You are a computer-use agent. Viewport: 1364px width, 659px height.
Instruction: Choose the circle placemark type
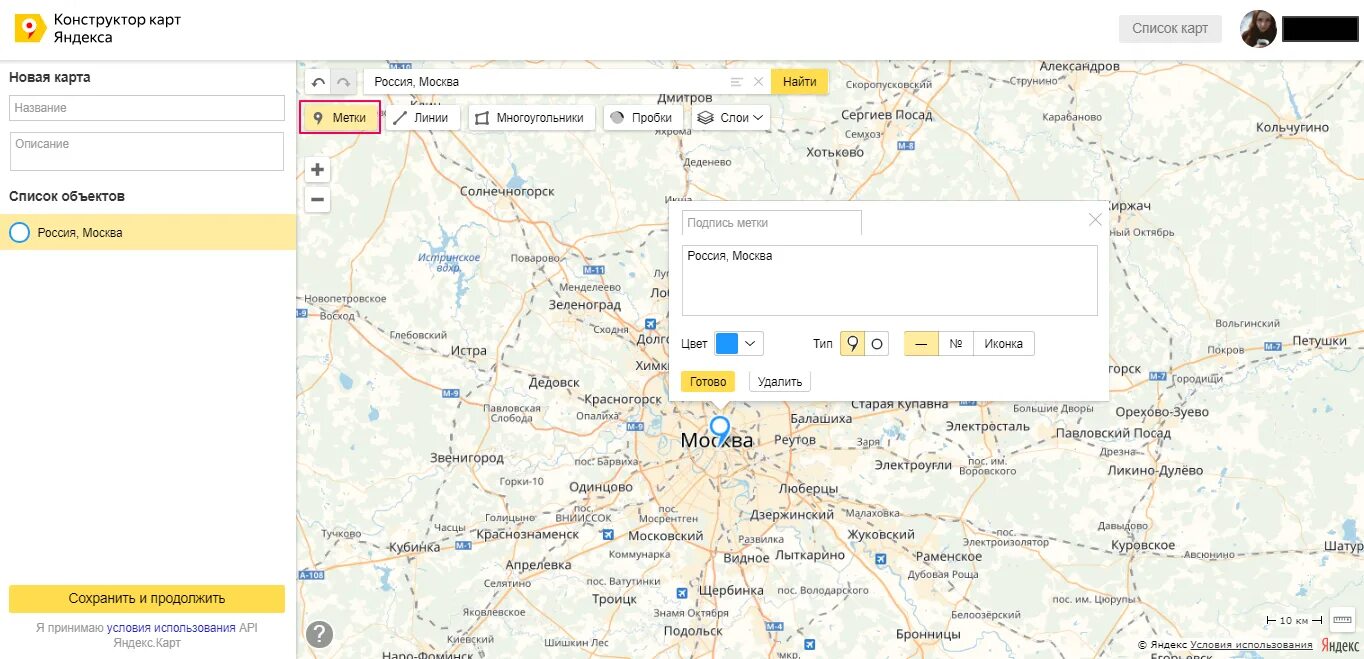tap(876, 344)
